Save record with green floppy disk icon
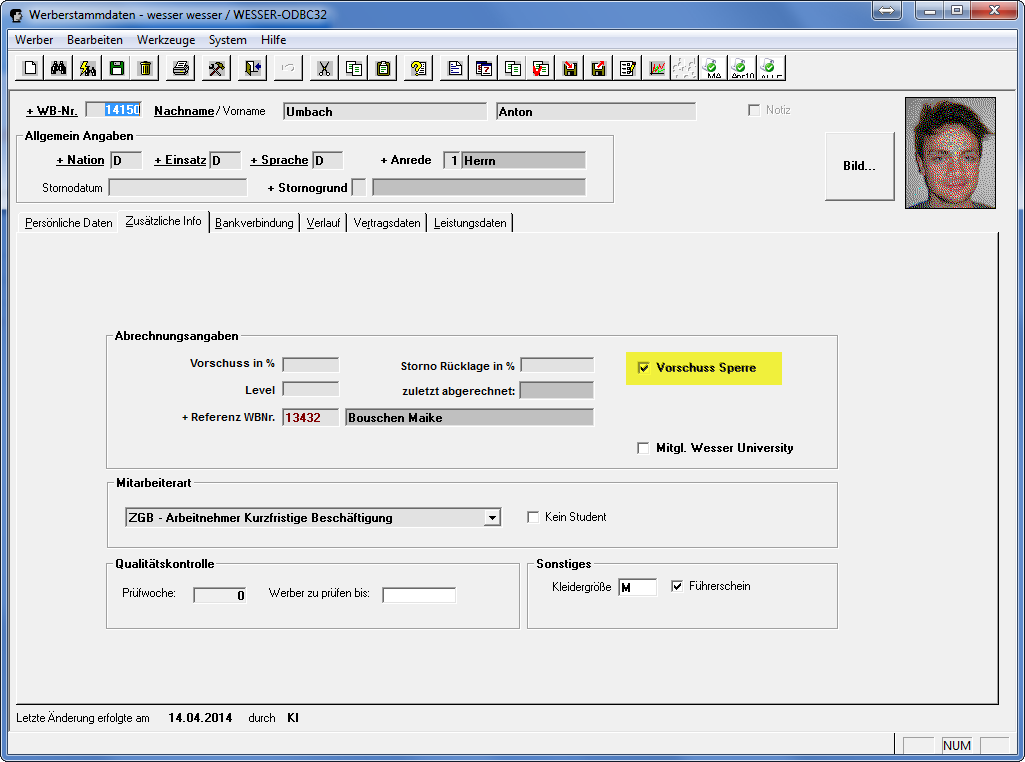Image resolution: width=1025 pixels, height=762 pixels. 117,68
